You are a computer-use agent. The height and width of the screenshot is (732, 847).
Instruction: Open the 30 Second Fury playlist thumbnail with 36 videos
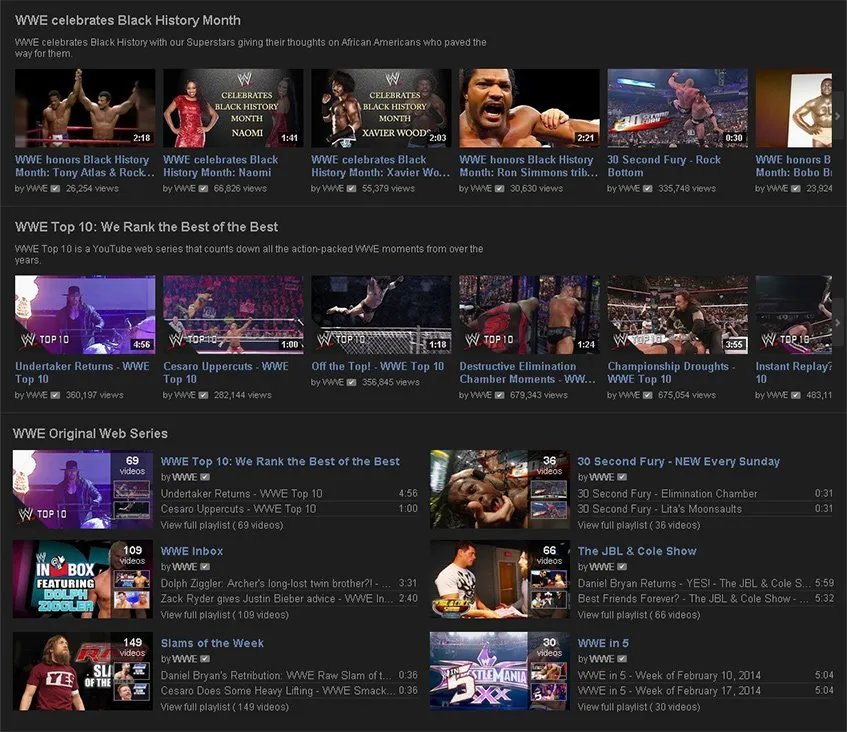point(500,489)
